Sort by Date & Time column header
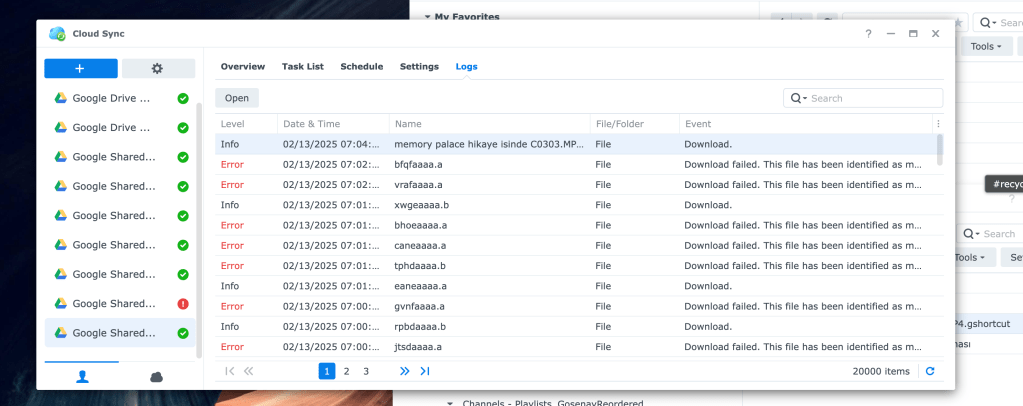Screen dimensions: 1023x406 pyautogui.click(x=333, y=123)
